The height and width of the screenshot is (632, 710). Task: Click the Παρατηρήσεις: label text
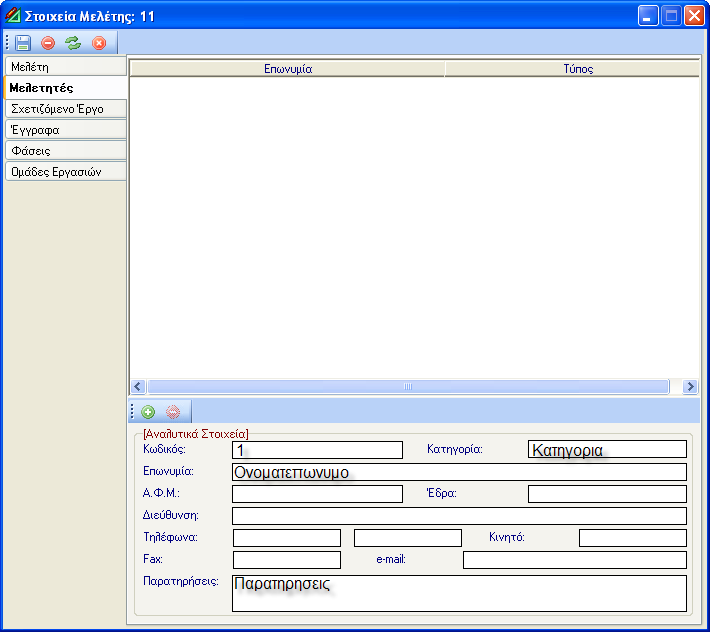coord(181,581)
